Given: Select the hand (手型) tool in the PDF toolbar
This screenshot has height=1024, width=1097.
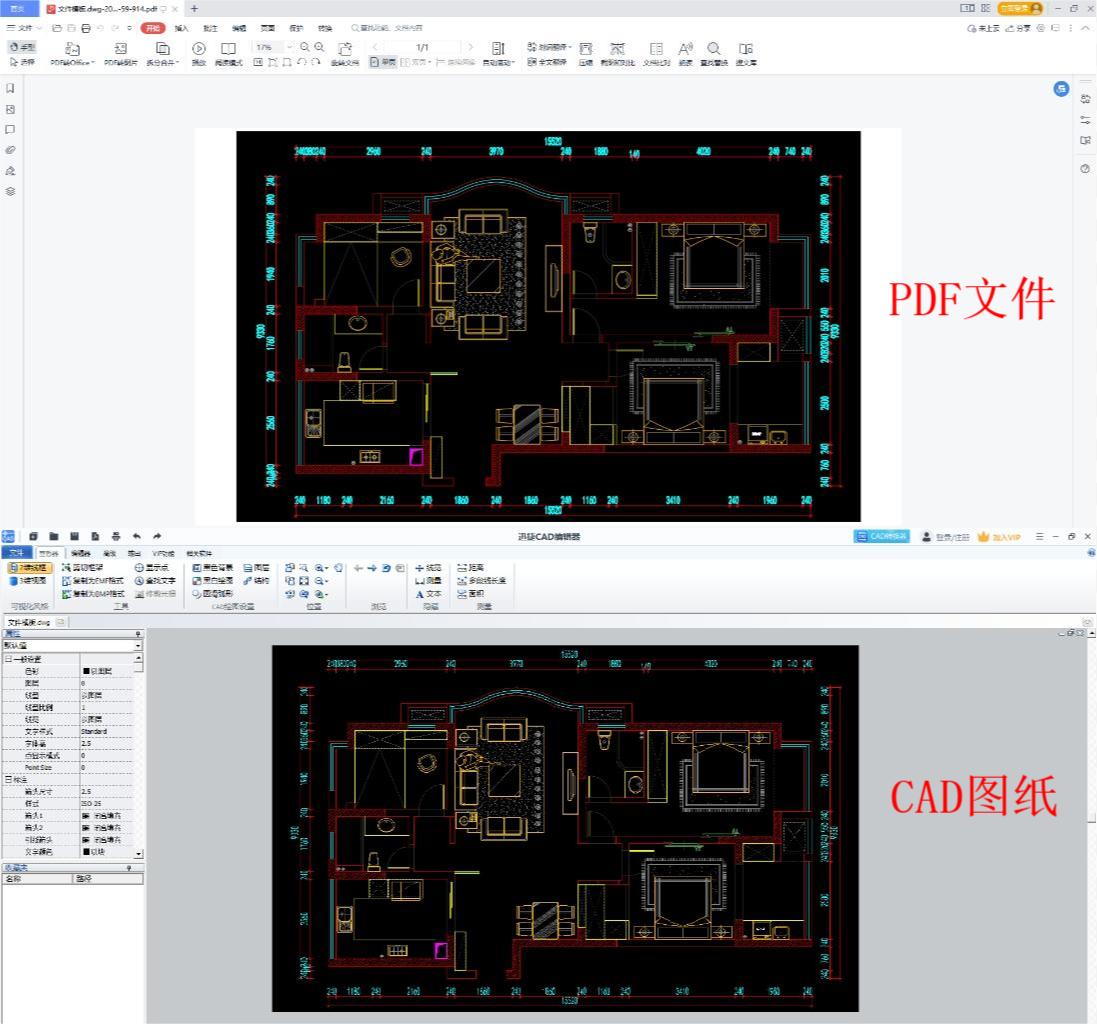Looking at the screenshot, I should [x=20, y=46].
